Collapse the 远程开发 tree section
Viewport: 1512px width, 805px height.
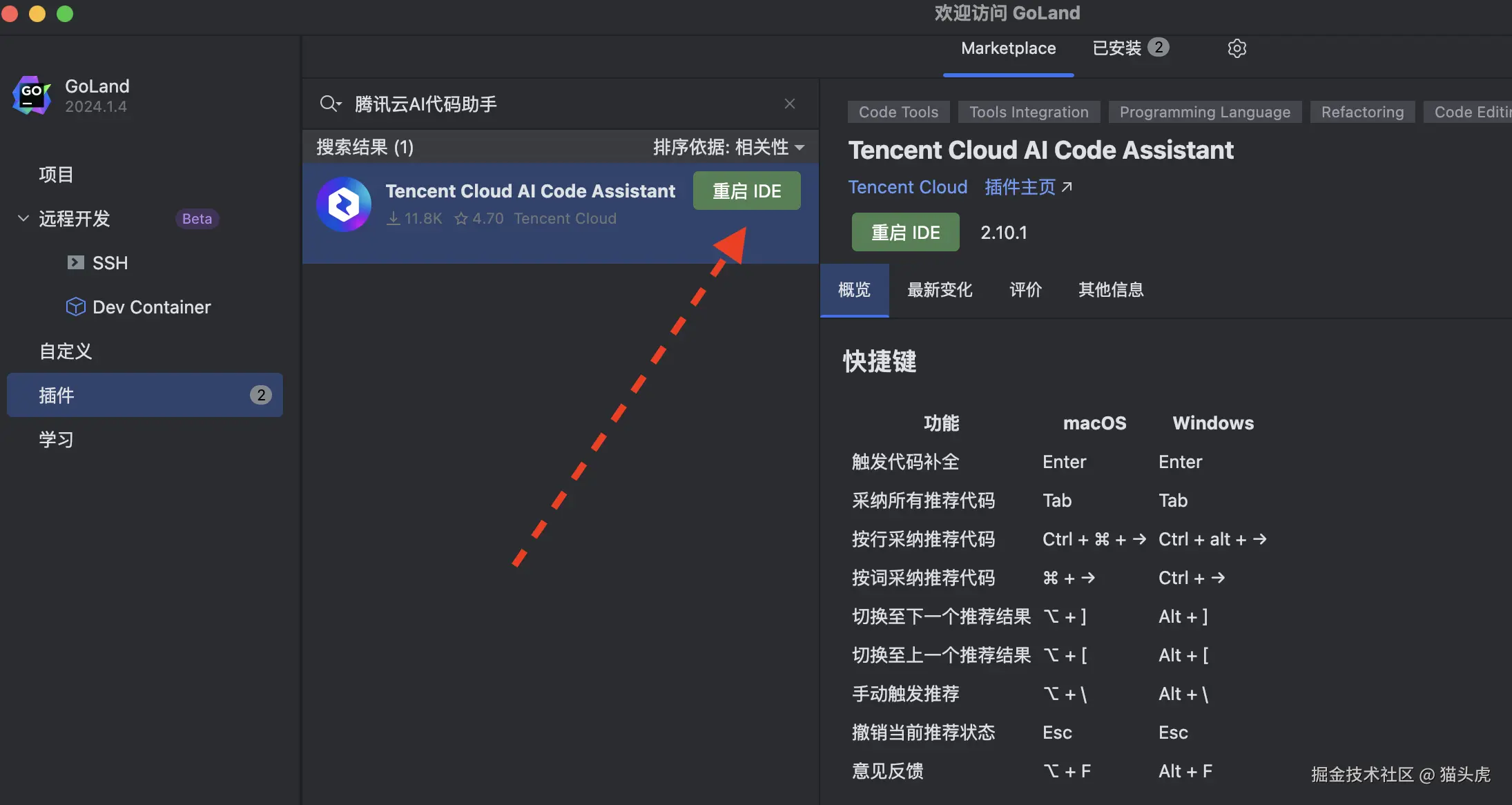pyautogui.click(x=23, y=219)
